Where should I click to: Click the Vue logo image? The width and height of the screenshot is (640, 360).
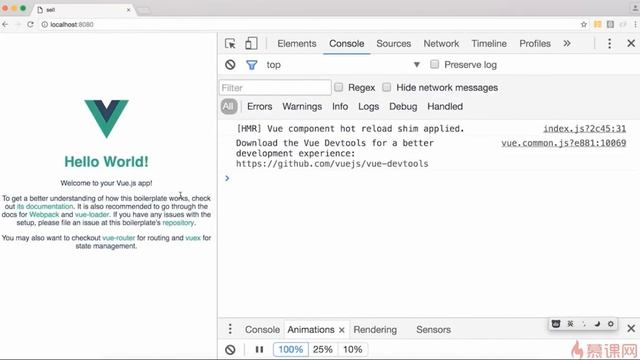(107, 119)
